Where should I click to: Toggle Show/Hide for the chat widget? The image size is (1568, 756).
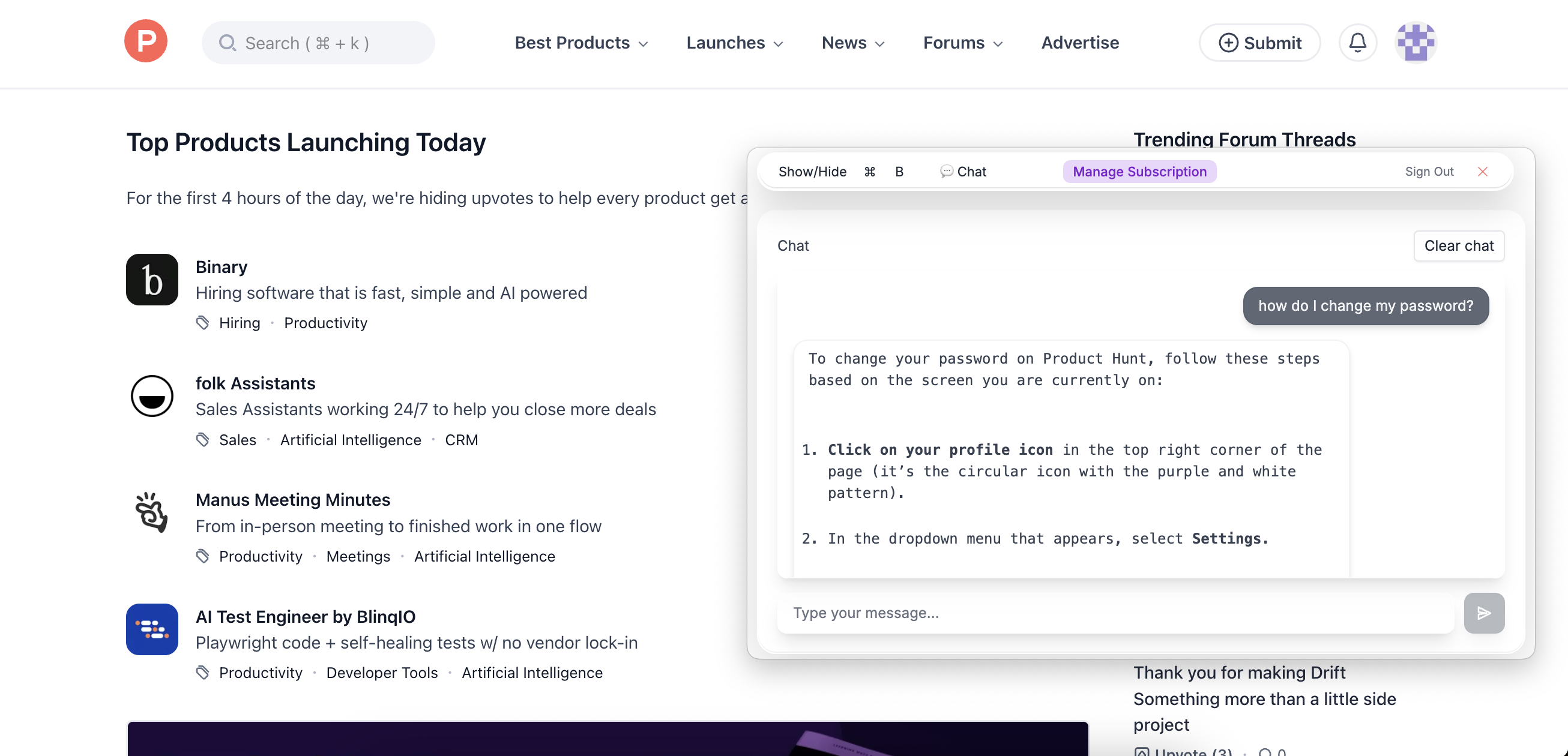(813, 172)
